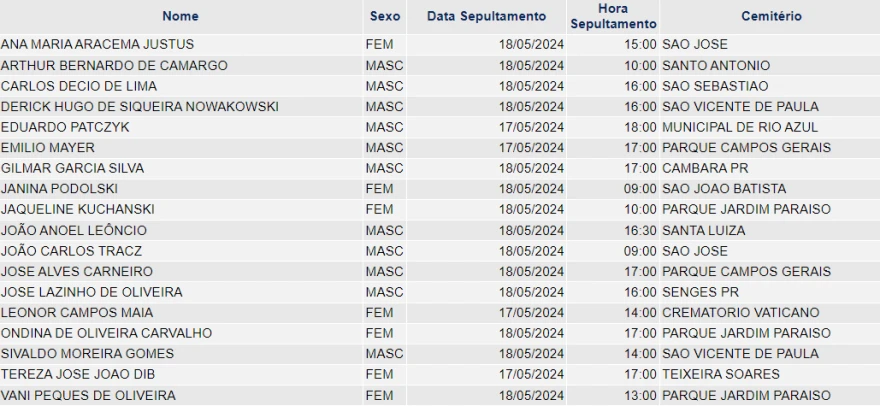Click the Data Sepultamento column header

pos(486,16)
